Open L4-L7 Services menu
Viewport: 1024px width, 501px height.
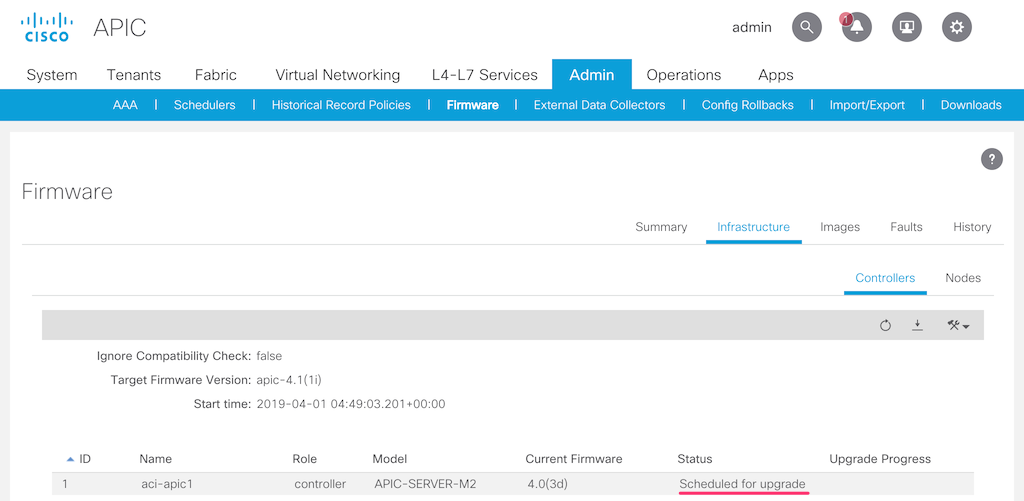tap(485, 74)
